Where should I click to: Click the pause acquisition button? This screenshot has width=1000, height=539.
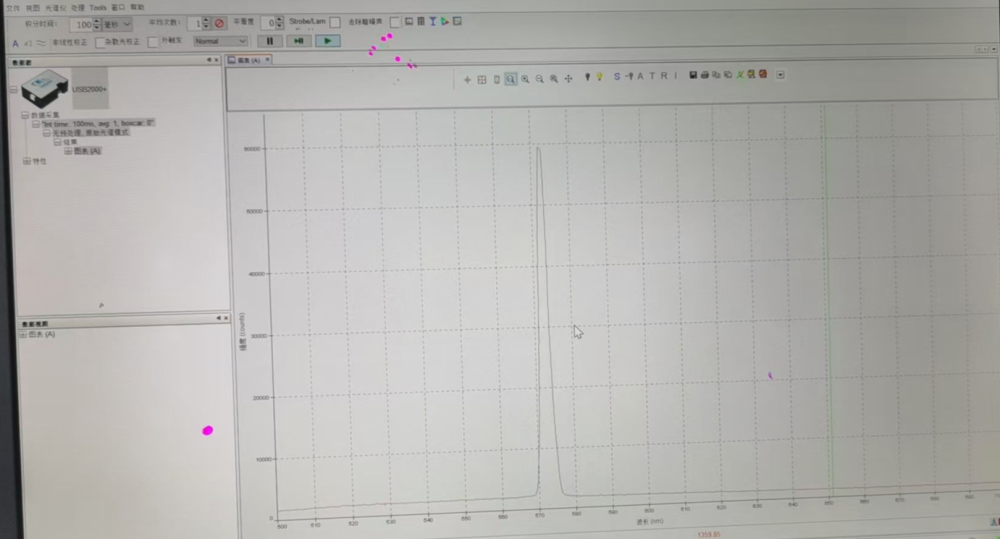270,41
